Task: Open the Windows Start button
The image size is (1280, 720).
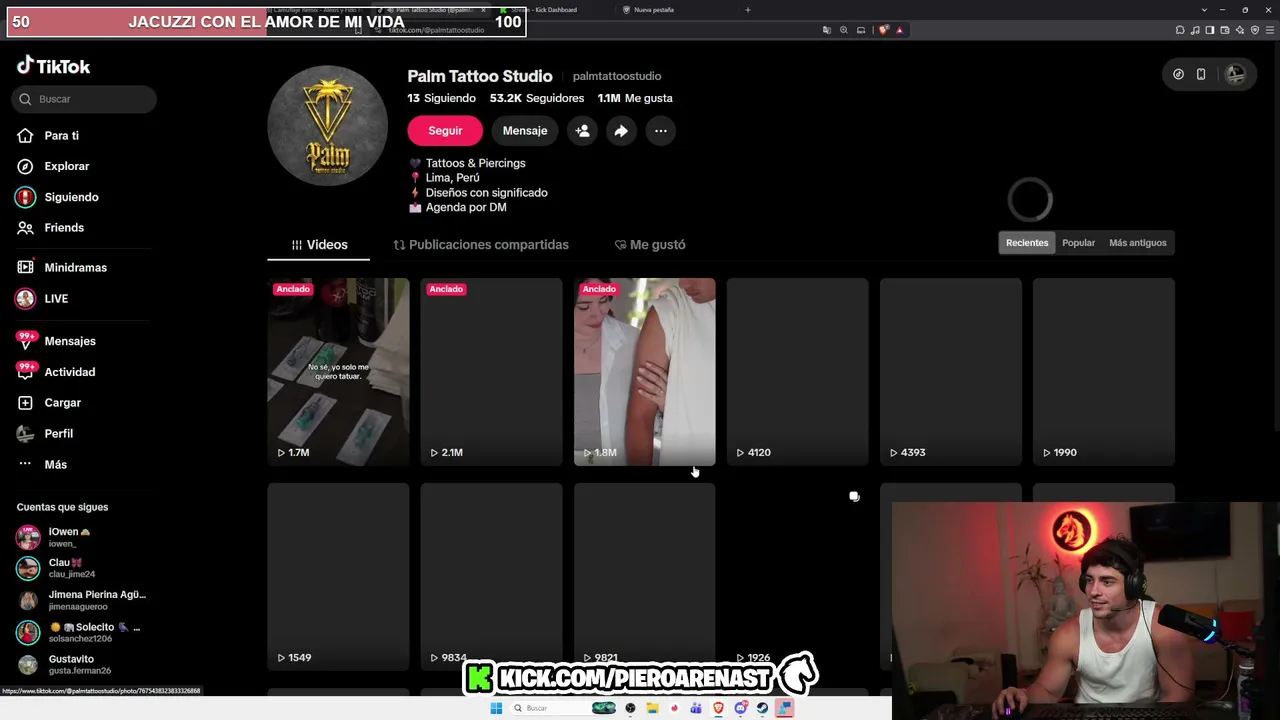Action: click(495, 708)
